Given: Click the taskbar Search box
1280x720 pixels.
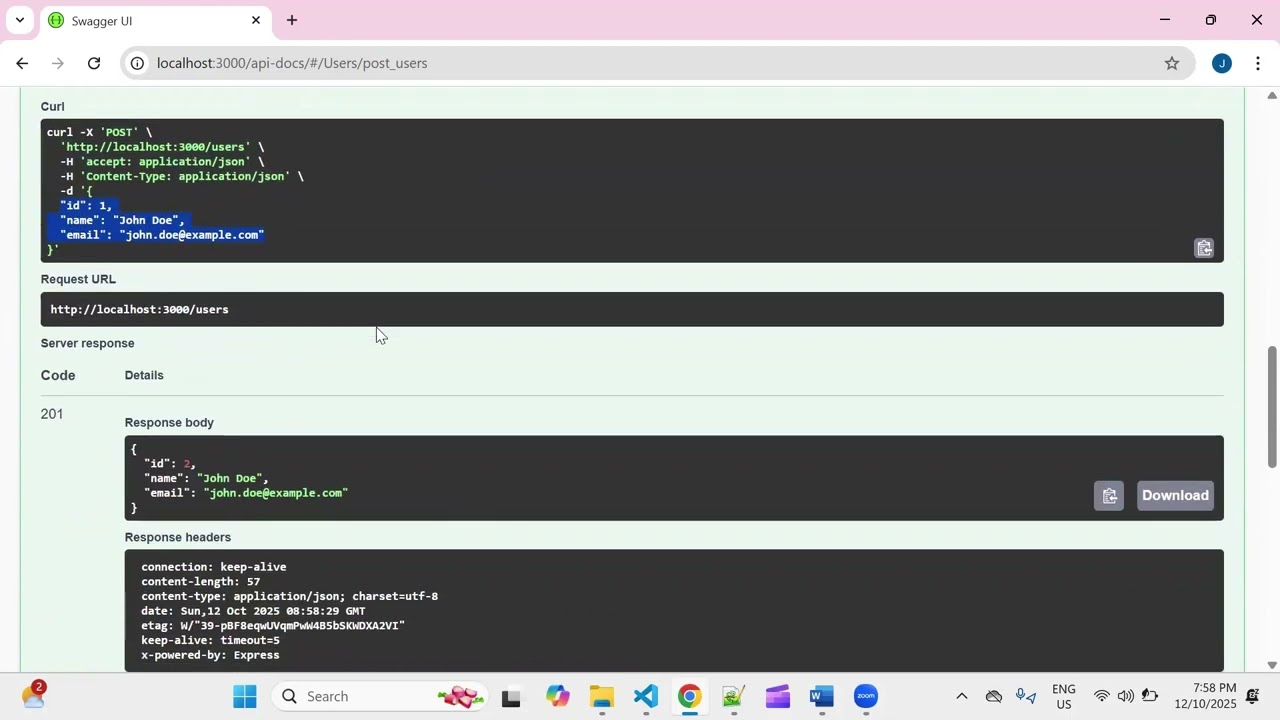Looking at the screenshot, I should point(380,696).
